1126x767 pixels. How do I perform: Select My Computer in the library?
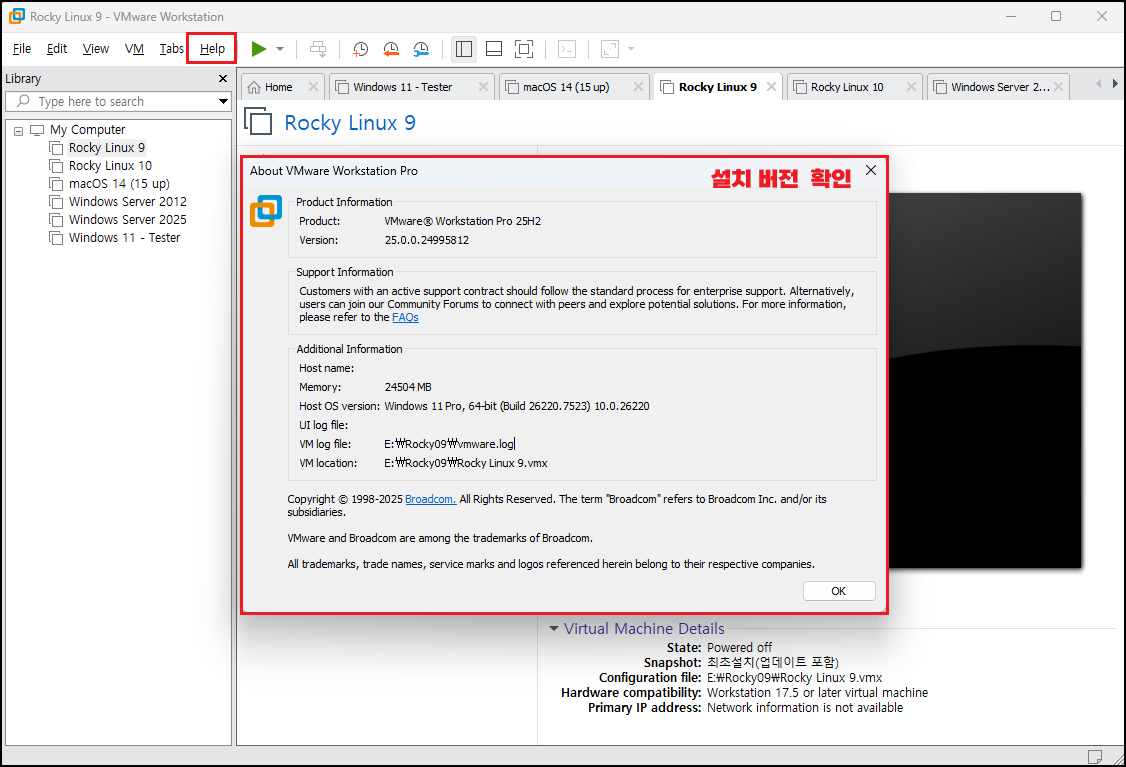click(88, 129)
